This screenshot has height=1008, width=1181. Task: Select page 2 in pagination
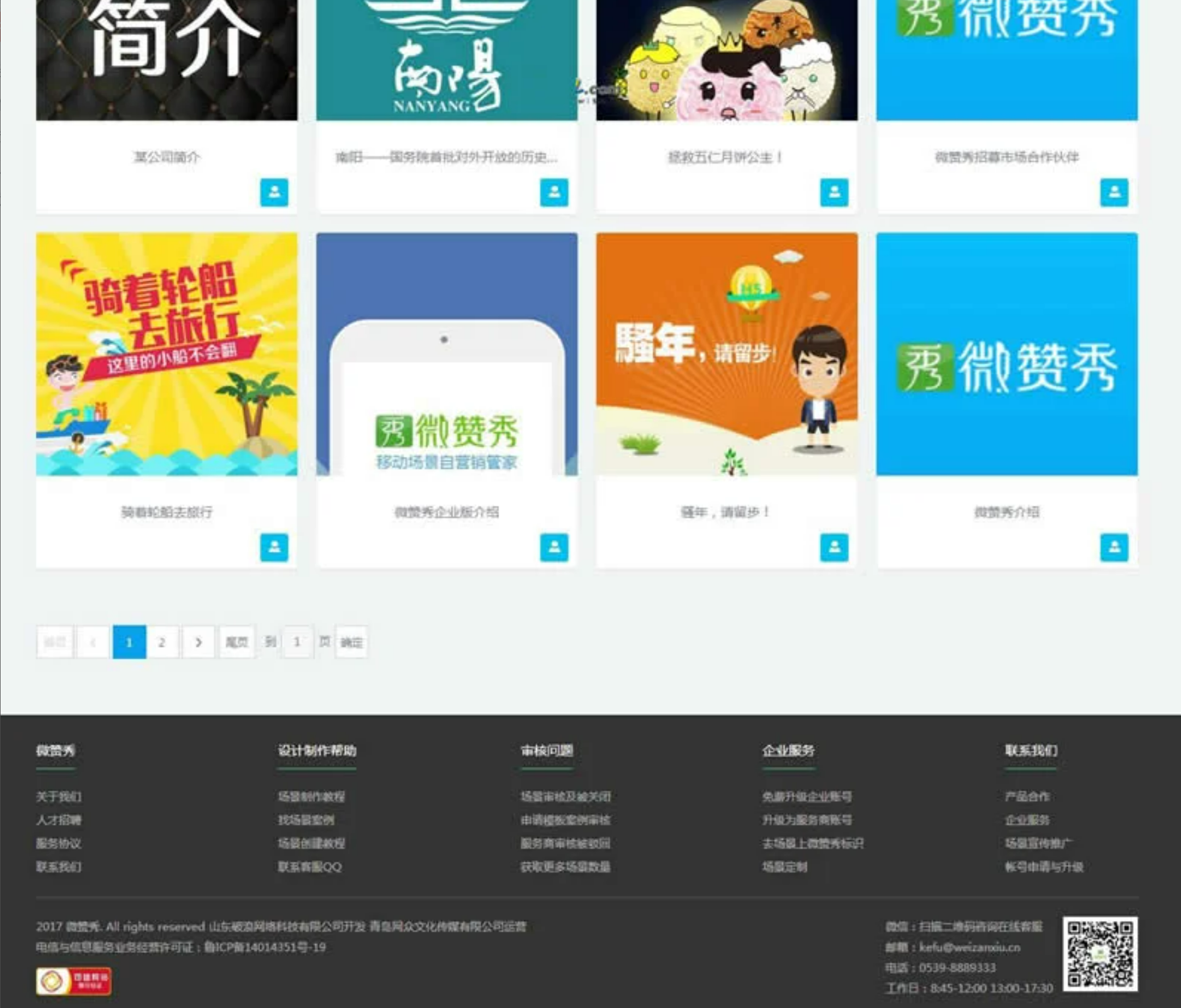point(162,643)
